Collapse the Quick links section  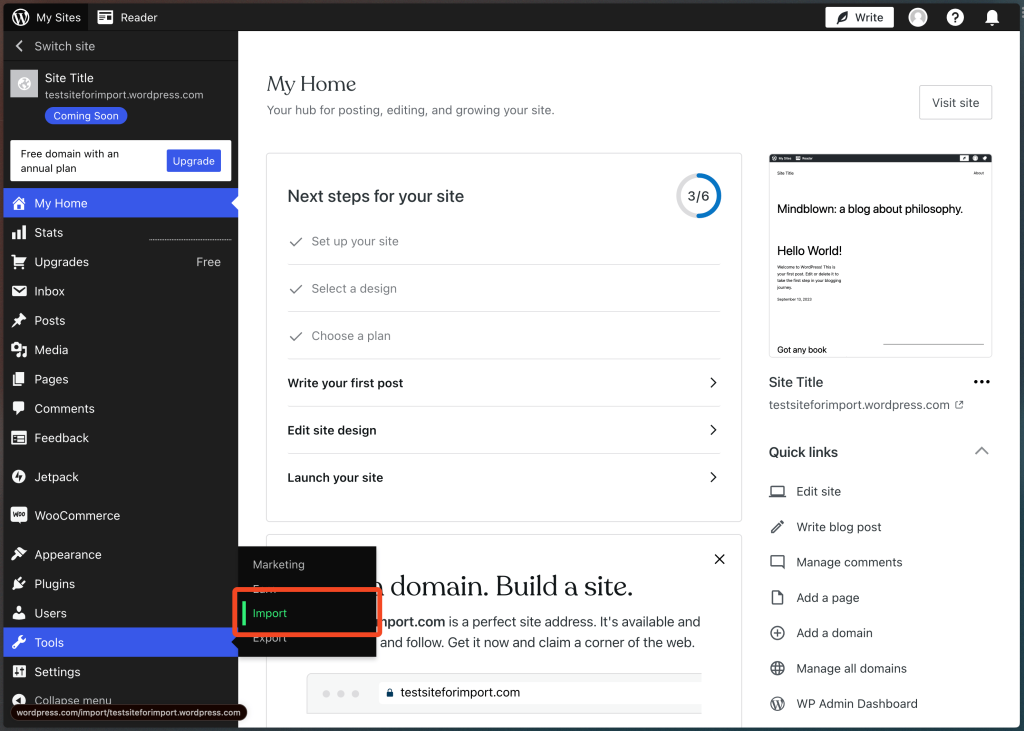981,452
